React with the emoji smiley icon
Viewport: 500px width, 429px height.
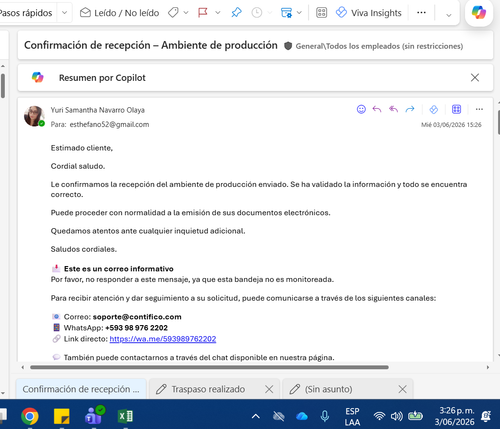click(x=361, y=109)
